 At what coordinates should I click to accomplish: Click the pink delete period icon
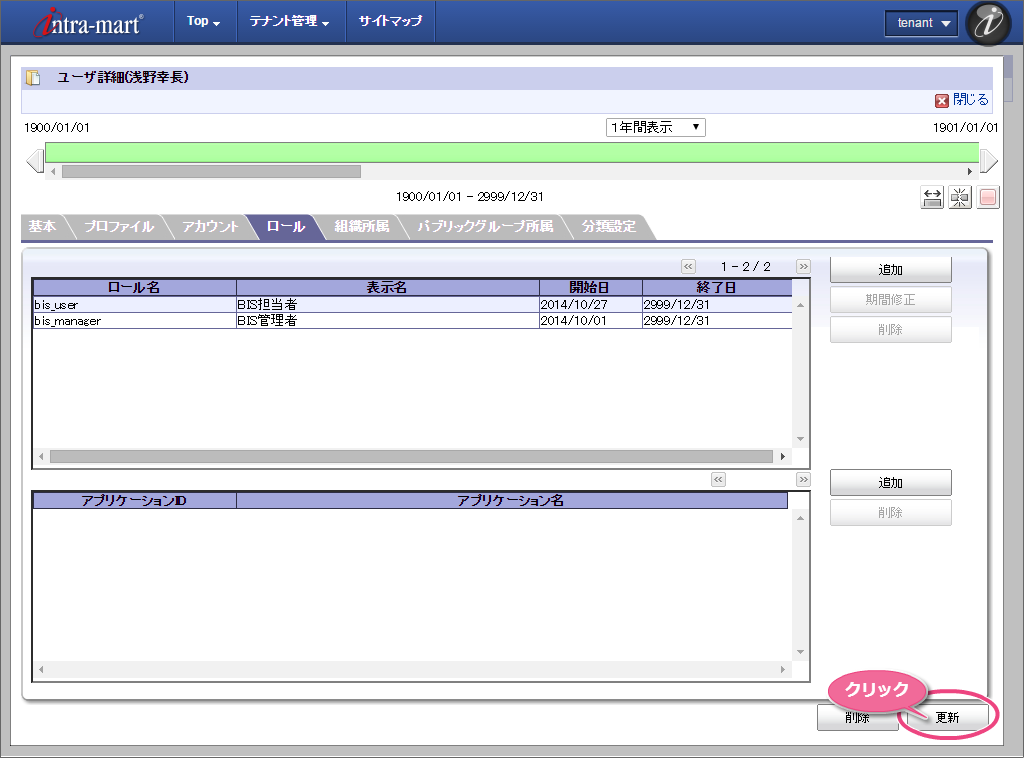click(988, 197)
